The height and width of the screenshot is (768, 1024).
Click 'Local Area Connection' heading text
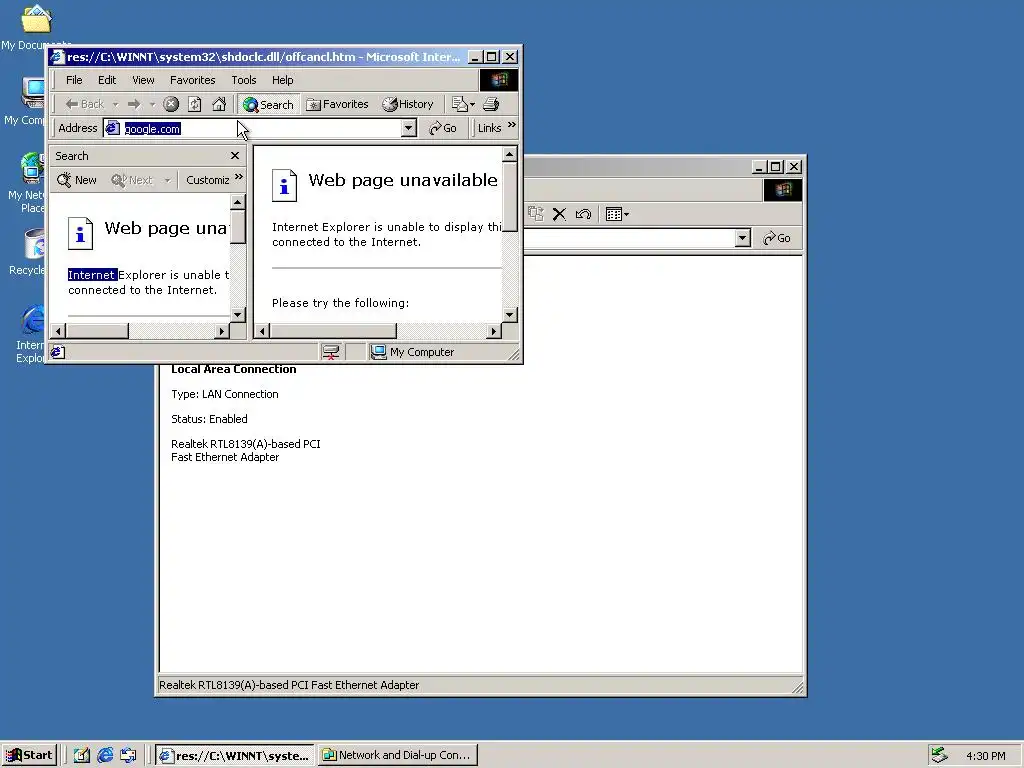point(234,369)
